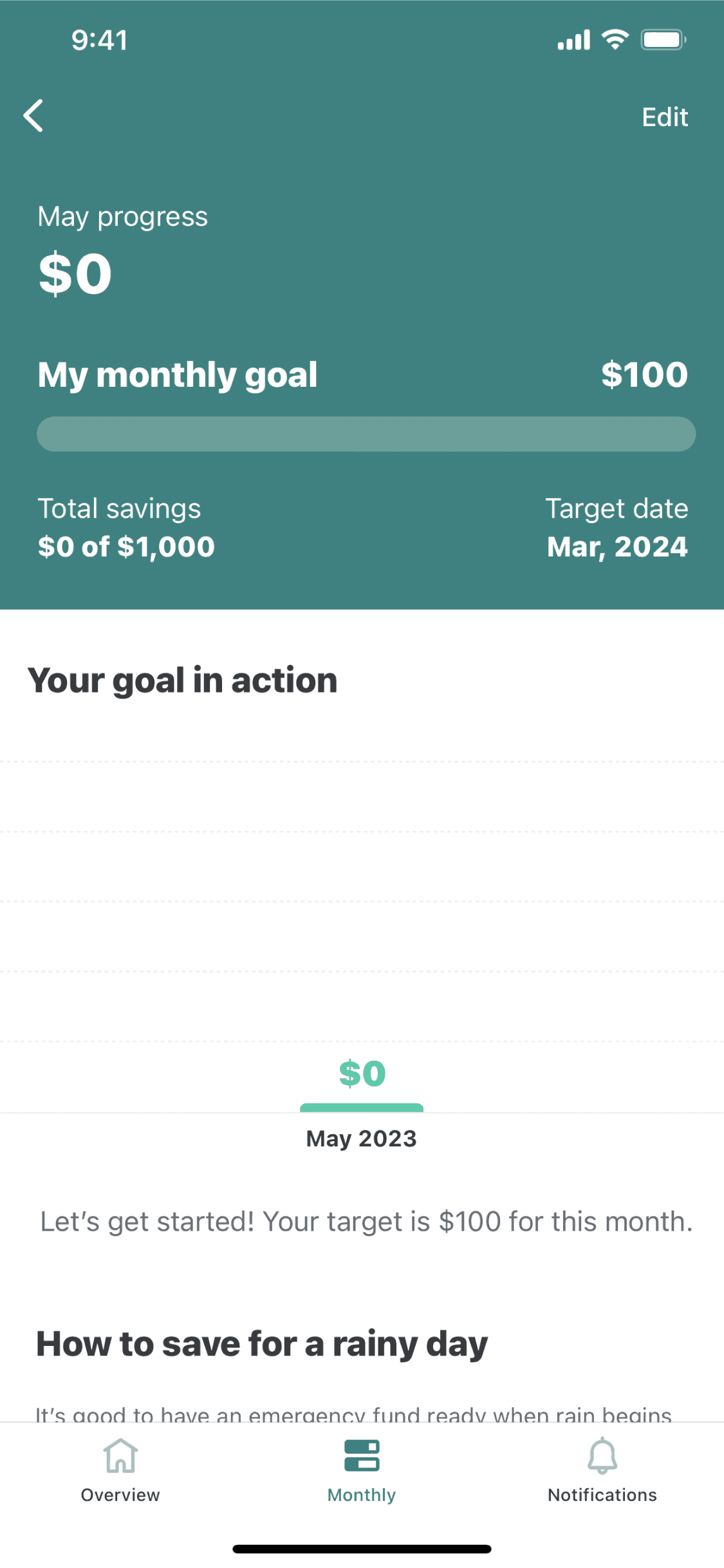Check the Wi-Fi status icon
This screenshot has width=724, height=1568.
pos(615,40)
